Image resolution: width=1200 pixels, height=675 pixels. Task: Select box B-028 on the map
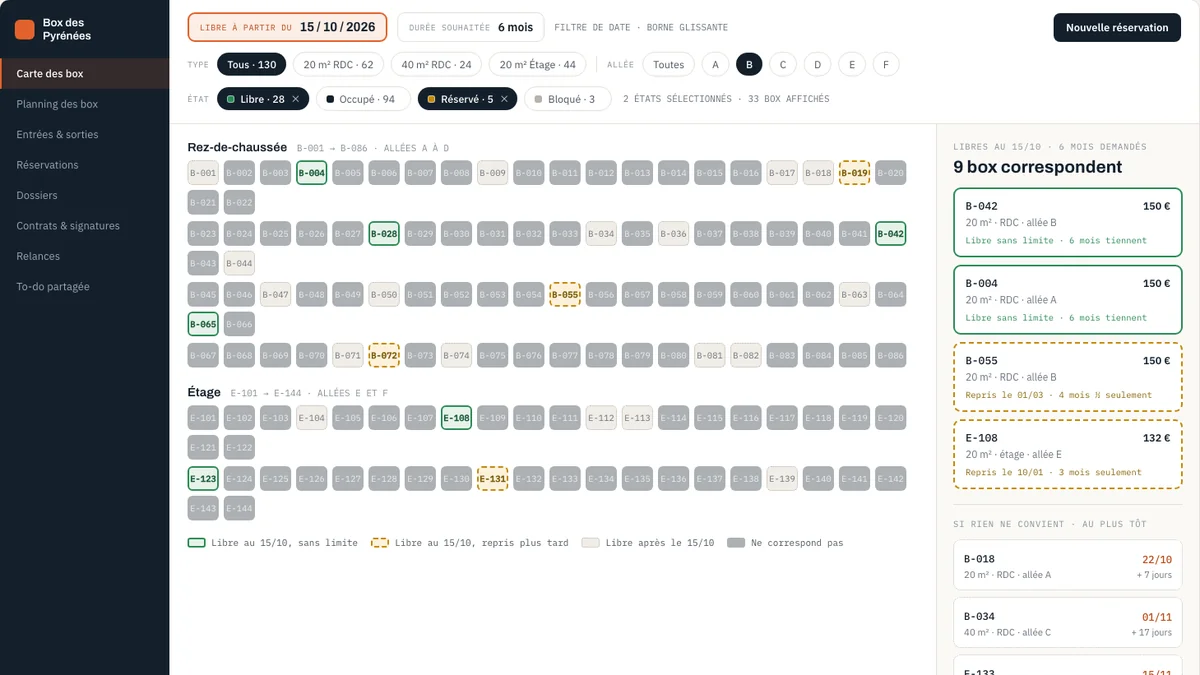click(384, 234)
